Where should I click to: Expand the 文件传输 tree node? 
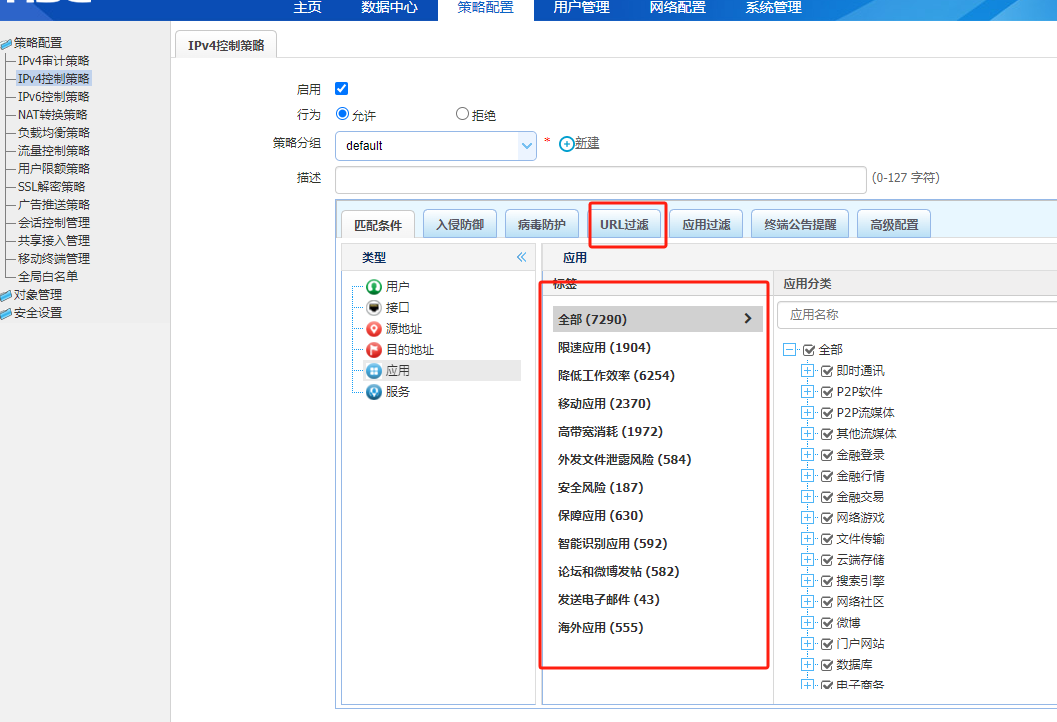[808, 538]
